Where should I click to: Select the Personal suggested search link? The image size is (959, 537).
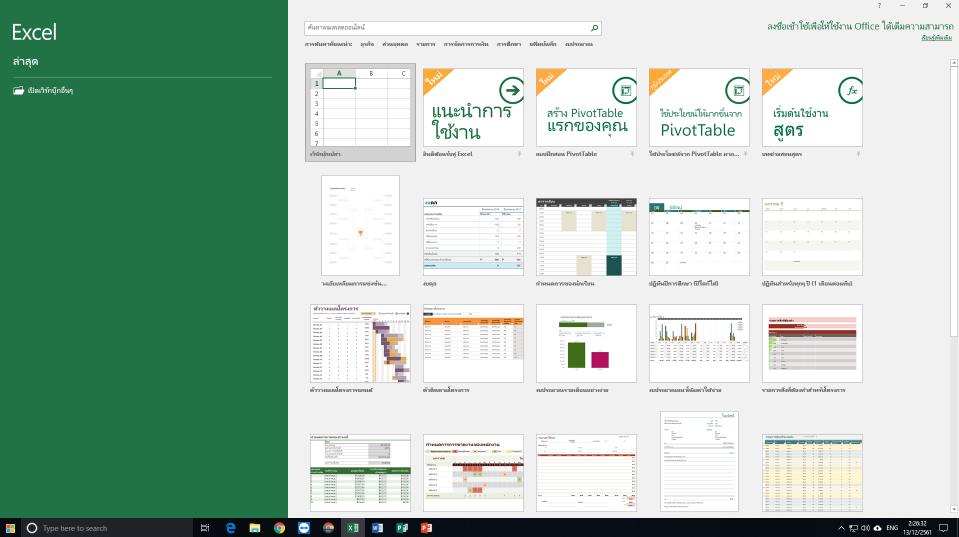(x=395, y=44)
